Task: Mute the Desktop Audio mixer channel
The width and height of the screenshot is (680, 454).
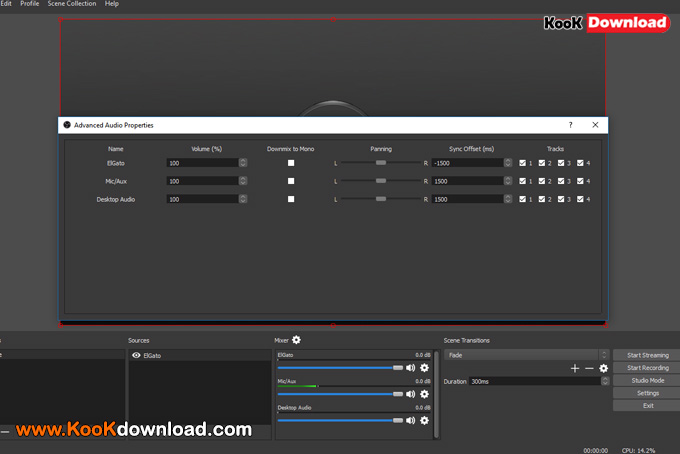Action: [410, 420]
